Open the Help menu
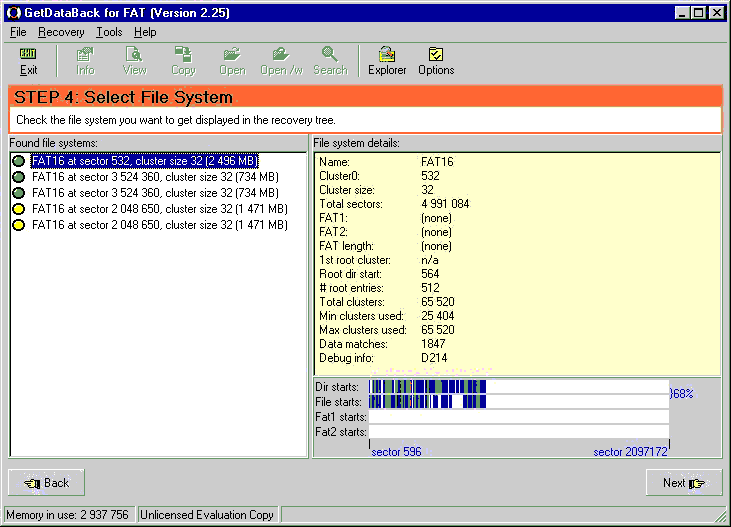 tap(145, 32)
